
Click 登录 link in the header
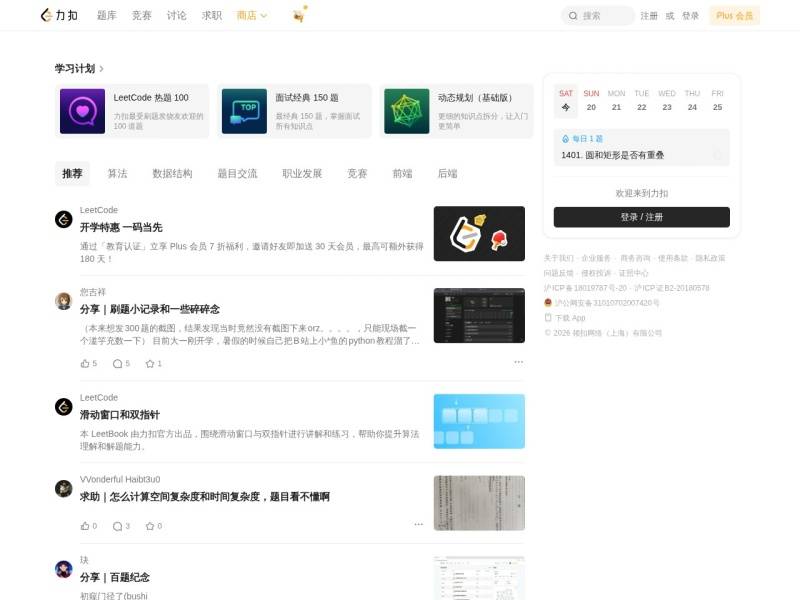click(690, 16)
